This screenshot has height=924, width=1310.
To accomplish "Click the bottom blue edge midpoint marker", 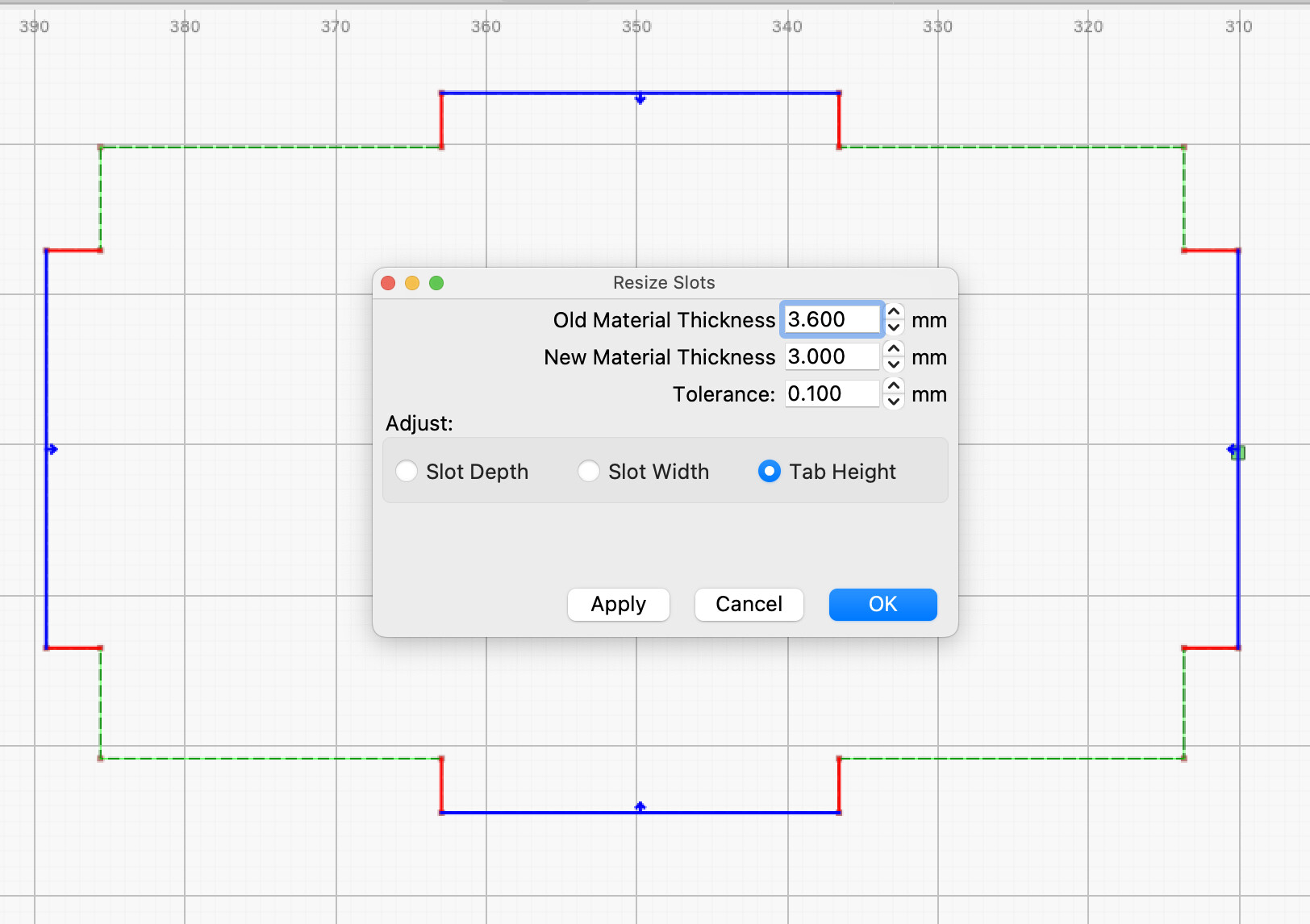I will pos(640,806).
